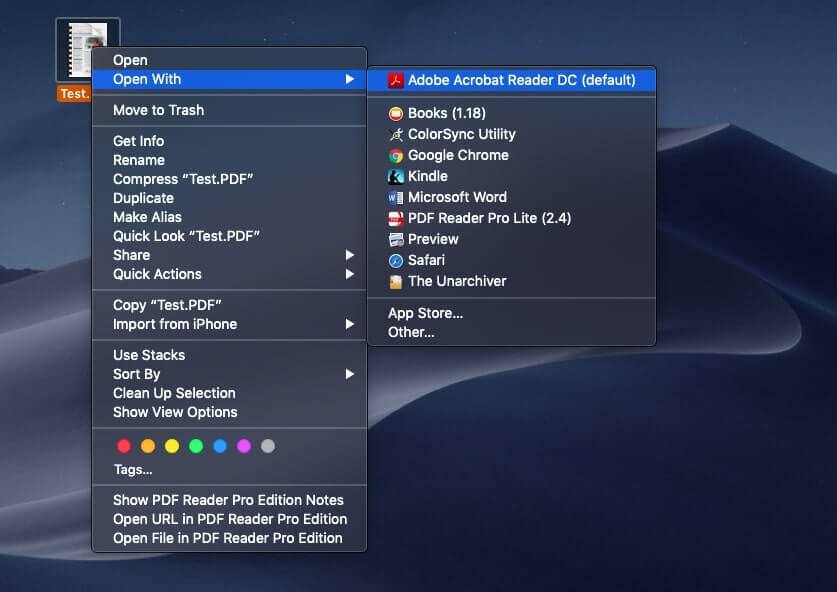Click The Unarchiver icon
Viewport: 837px width, 592px height.
coord(396,281)
